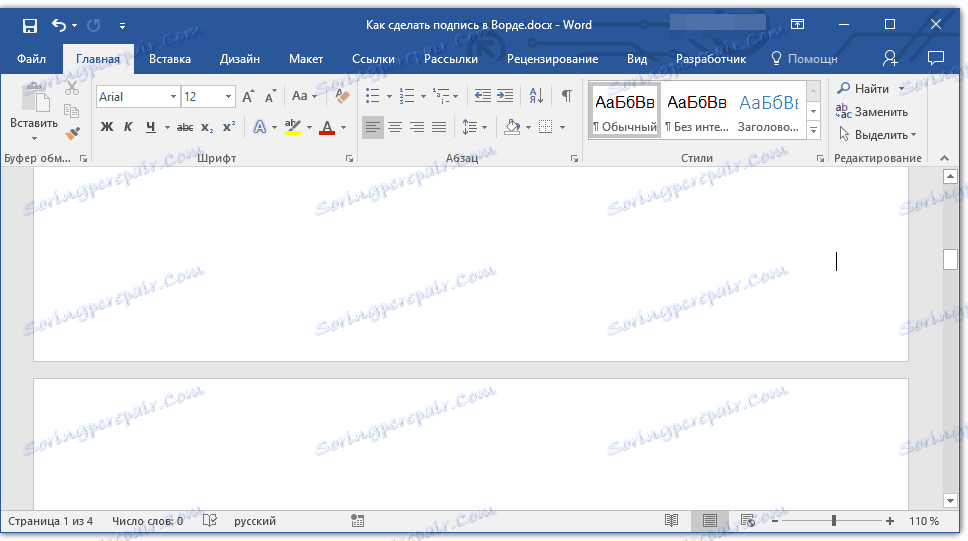Decrease paragraph indent
The width and height of the screenshot is (968, 541).
tap(483, 96)
